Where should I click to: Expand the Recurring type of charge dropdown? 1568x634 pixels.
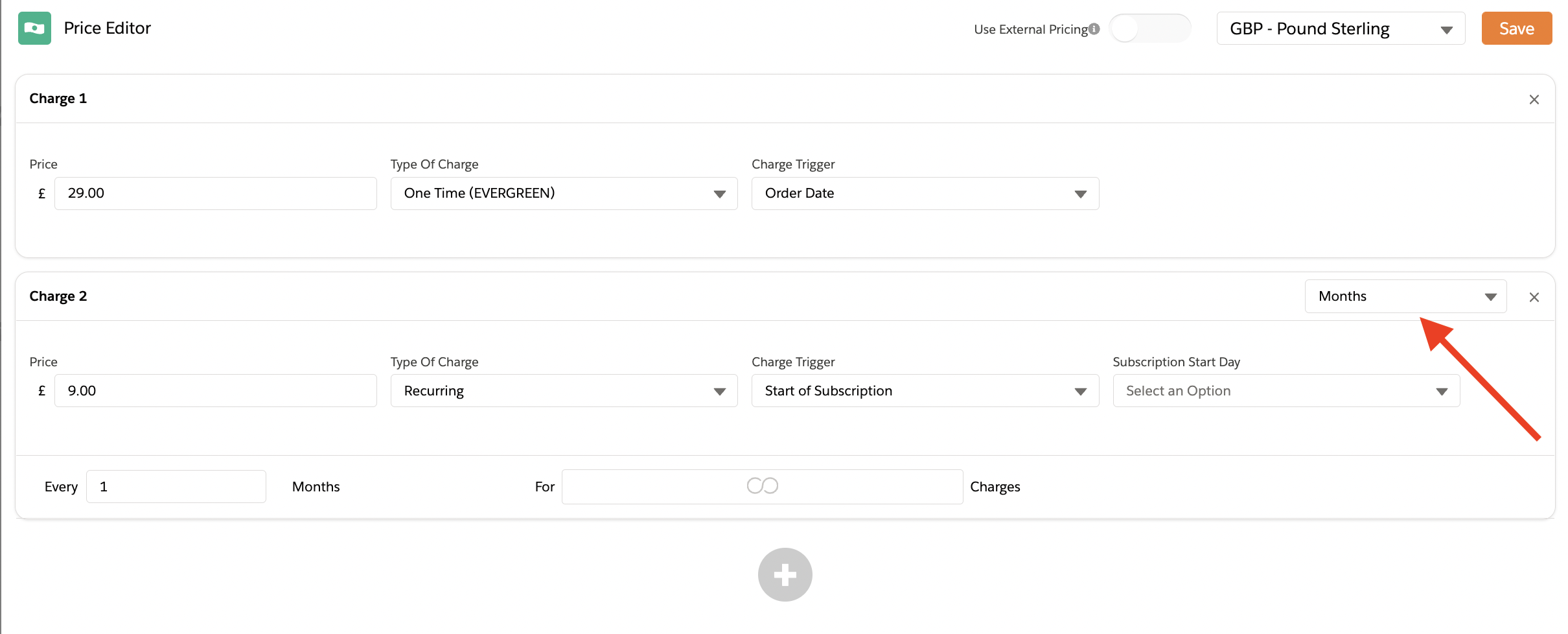pos(564,391)
